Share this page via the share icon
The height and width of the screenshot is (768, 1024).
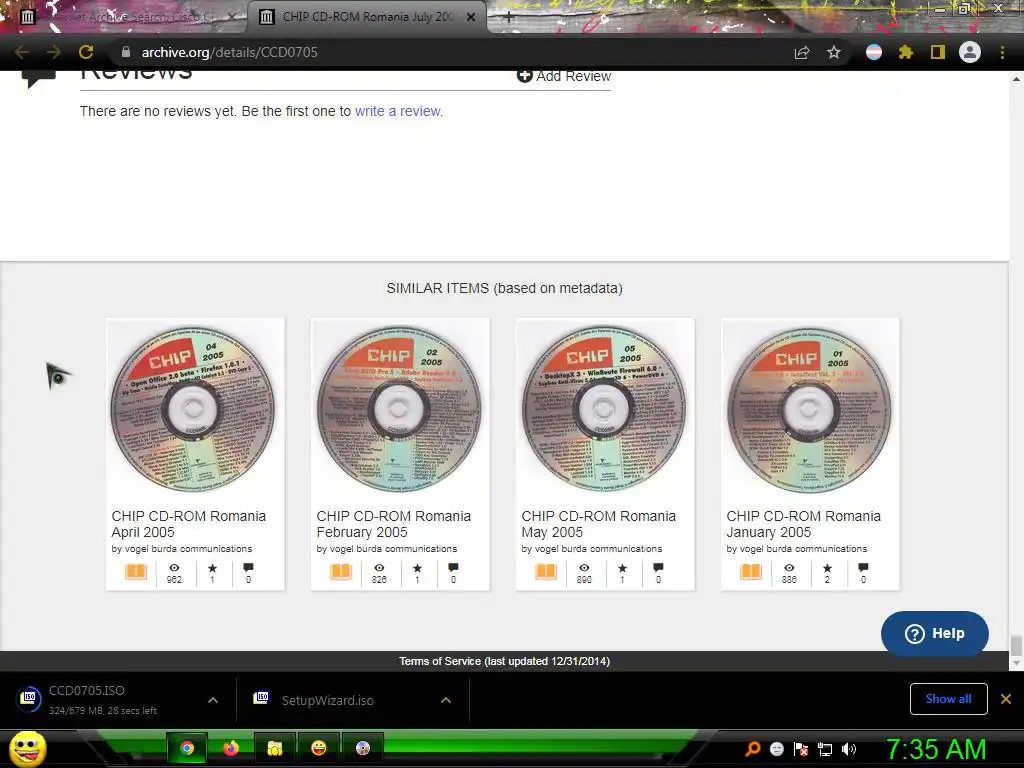coord(802,52)
